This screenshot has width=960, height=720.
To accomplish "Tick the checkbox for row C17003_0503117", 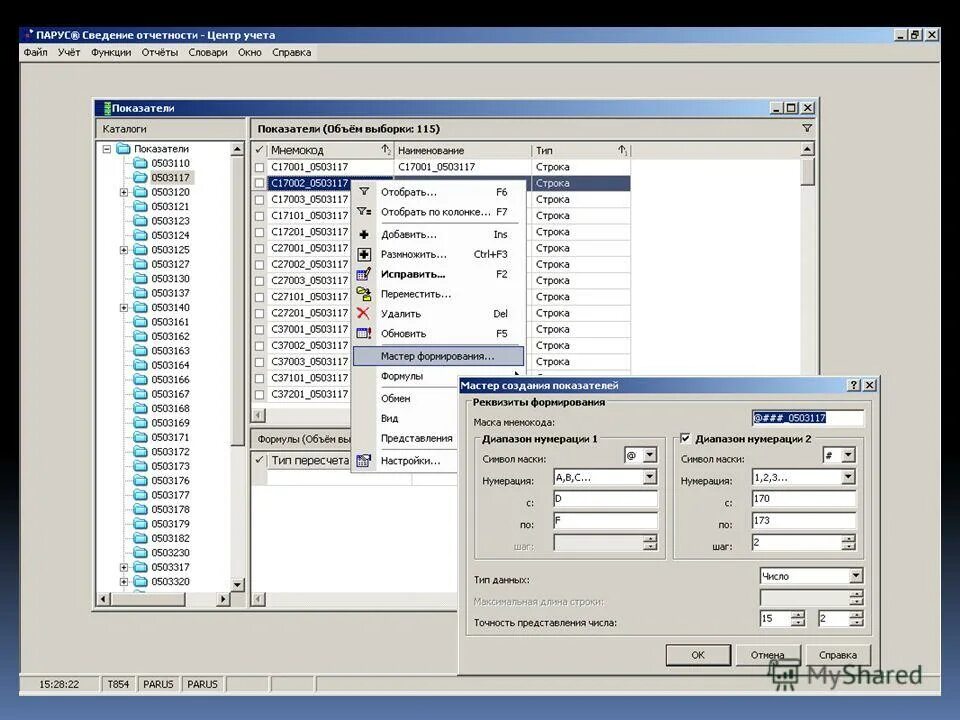I will coord(260,200).
